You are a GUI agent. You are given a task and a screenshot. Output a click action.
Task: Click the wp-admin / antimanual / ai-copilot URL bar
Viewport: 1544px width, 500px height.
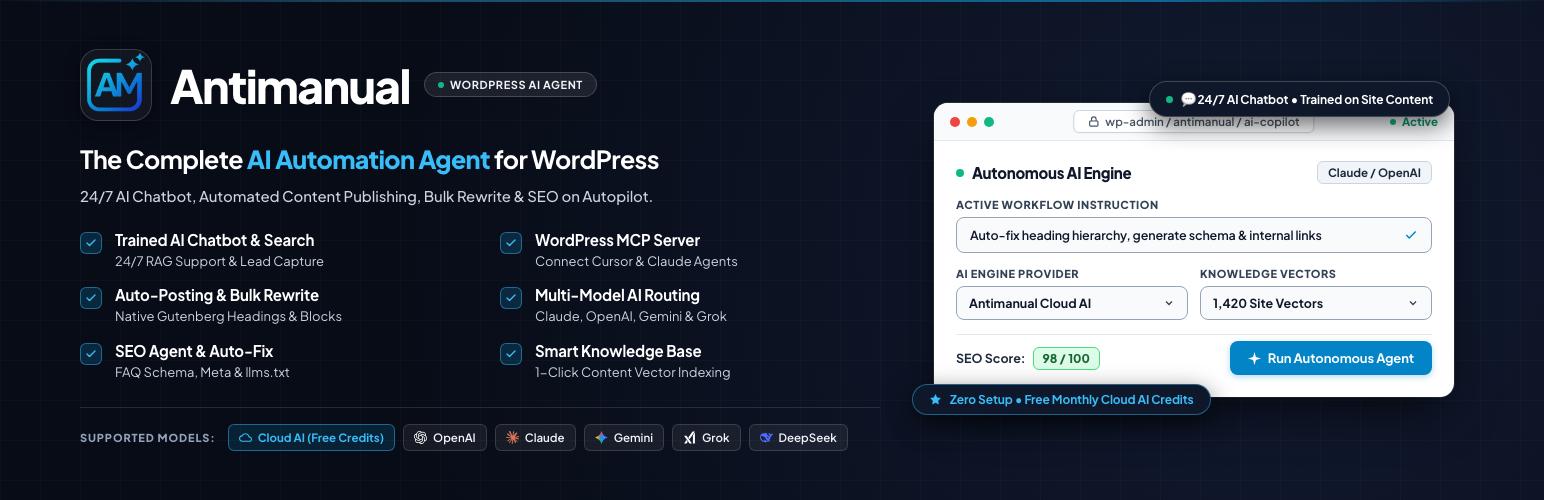tap(1193, 122)
